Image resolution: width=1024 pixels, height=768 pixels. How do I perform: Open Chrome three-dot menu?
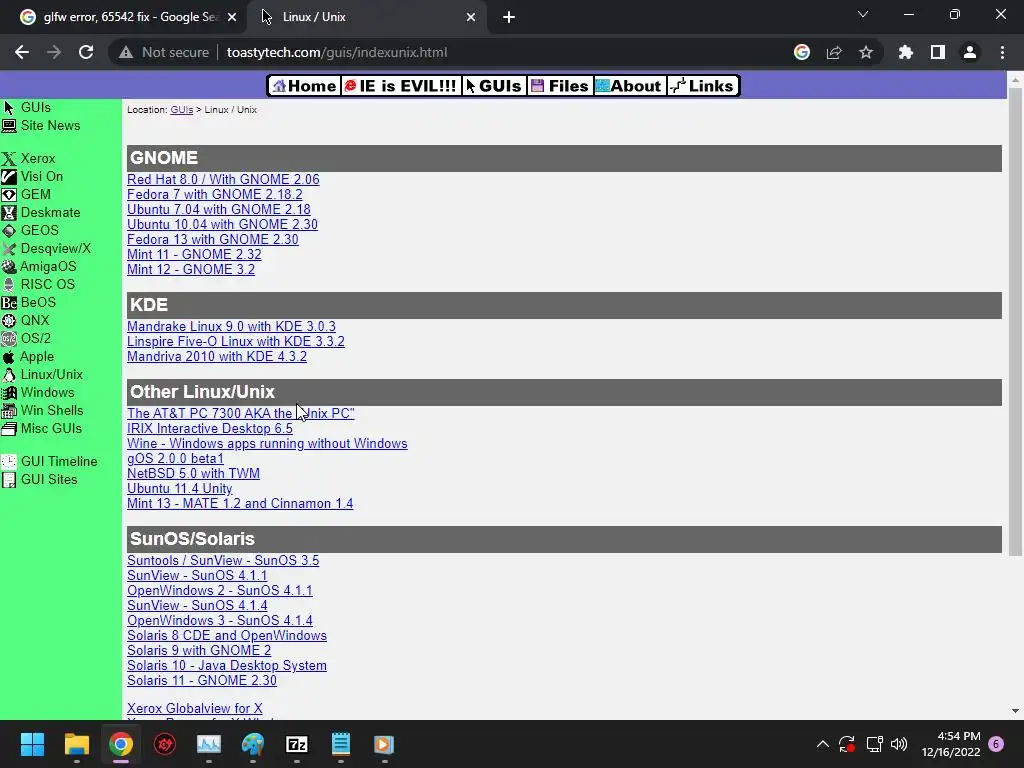(x=1002, y=52)
